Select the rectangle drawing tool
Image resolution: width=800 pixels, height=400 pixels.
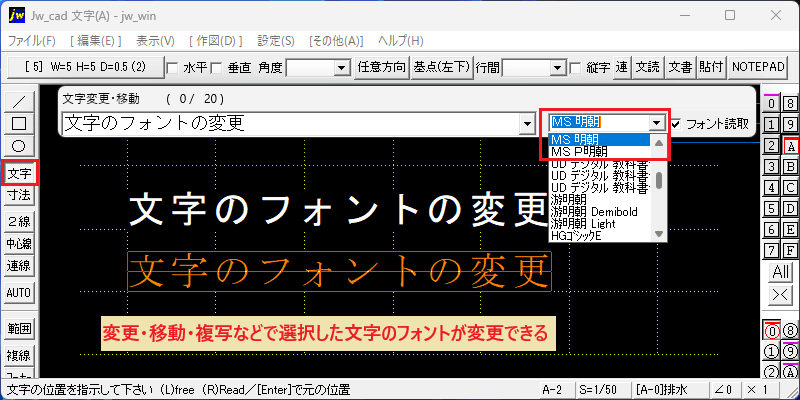[x=19, y=123]
